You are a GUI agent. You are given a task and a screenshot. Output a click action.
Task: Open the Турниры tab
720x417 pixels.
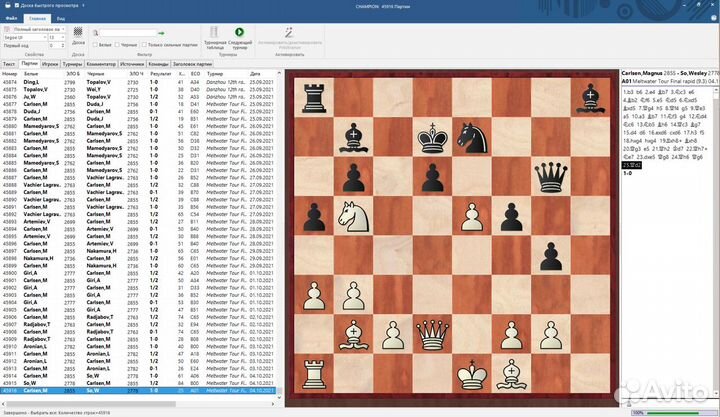point(73,64)
